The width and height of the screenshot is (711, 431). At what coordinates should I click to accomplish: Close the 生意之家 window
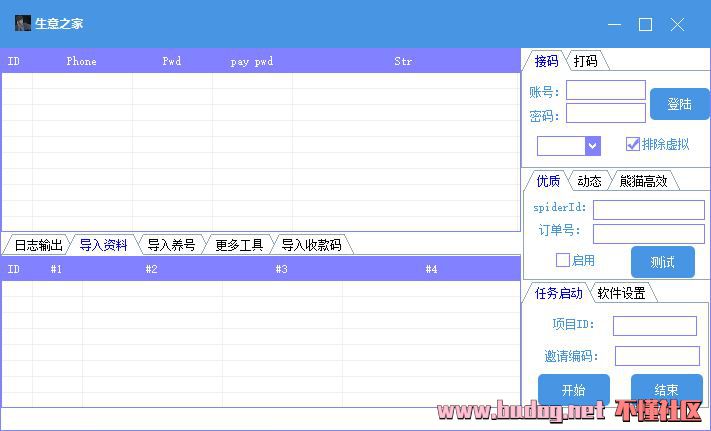[677, 24]
